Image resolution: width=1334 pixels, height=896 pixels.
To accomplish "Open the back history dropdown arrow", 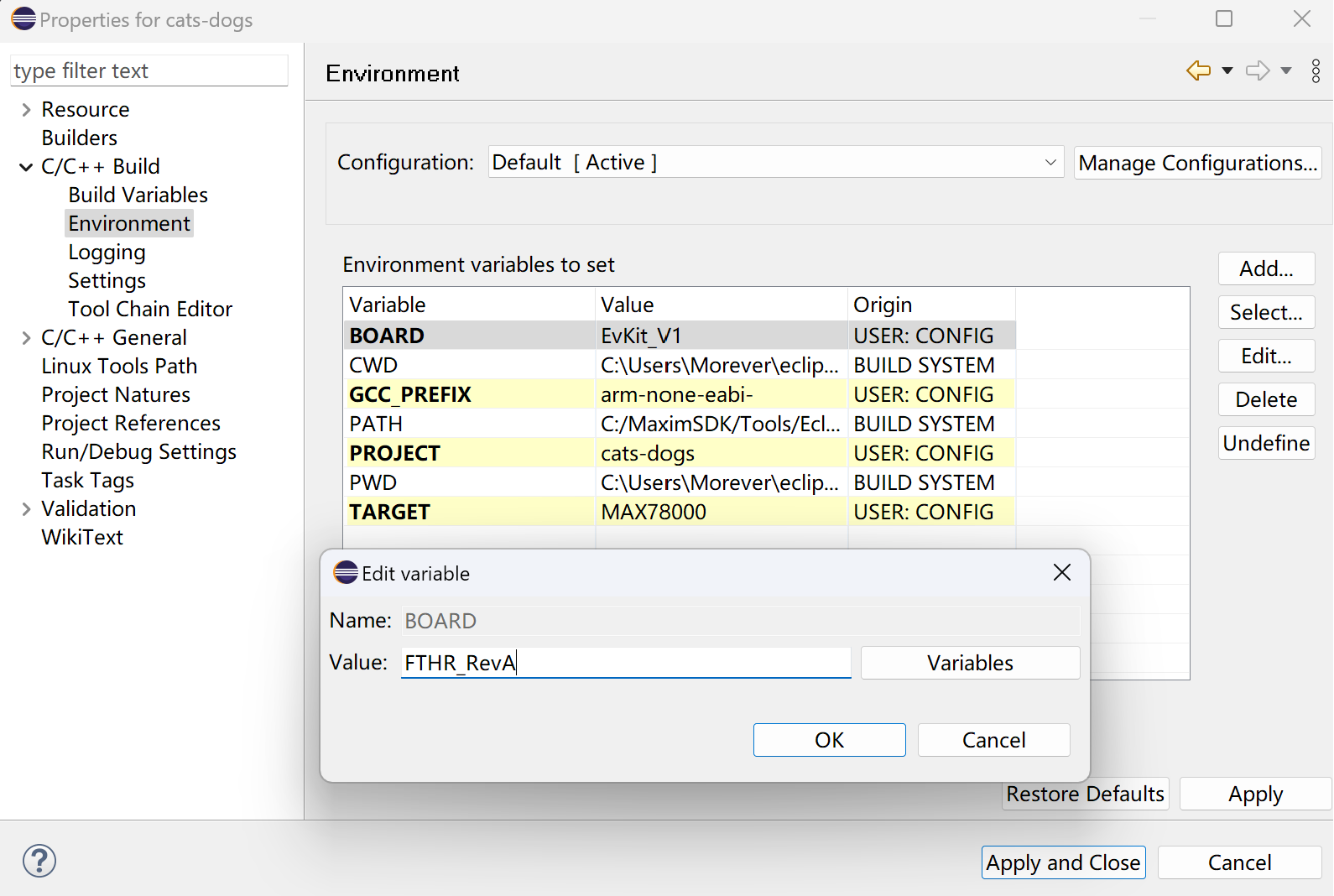I will click(x=1227, y=70).
